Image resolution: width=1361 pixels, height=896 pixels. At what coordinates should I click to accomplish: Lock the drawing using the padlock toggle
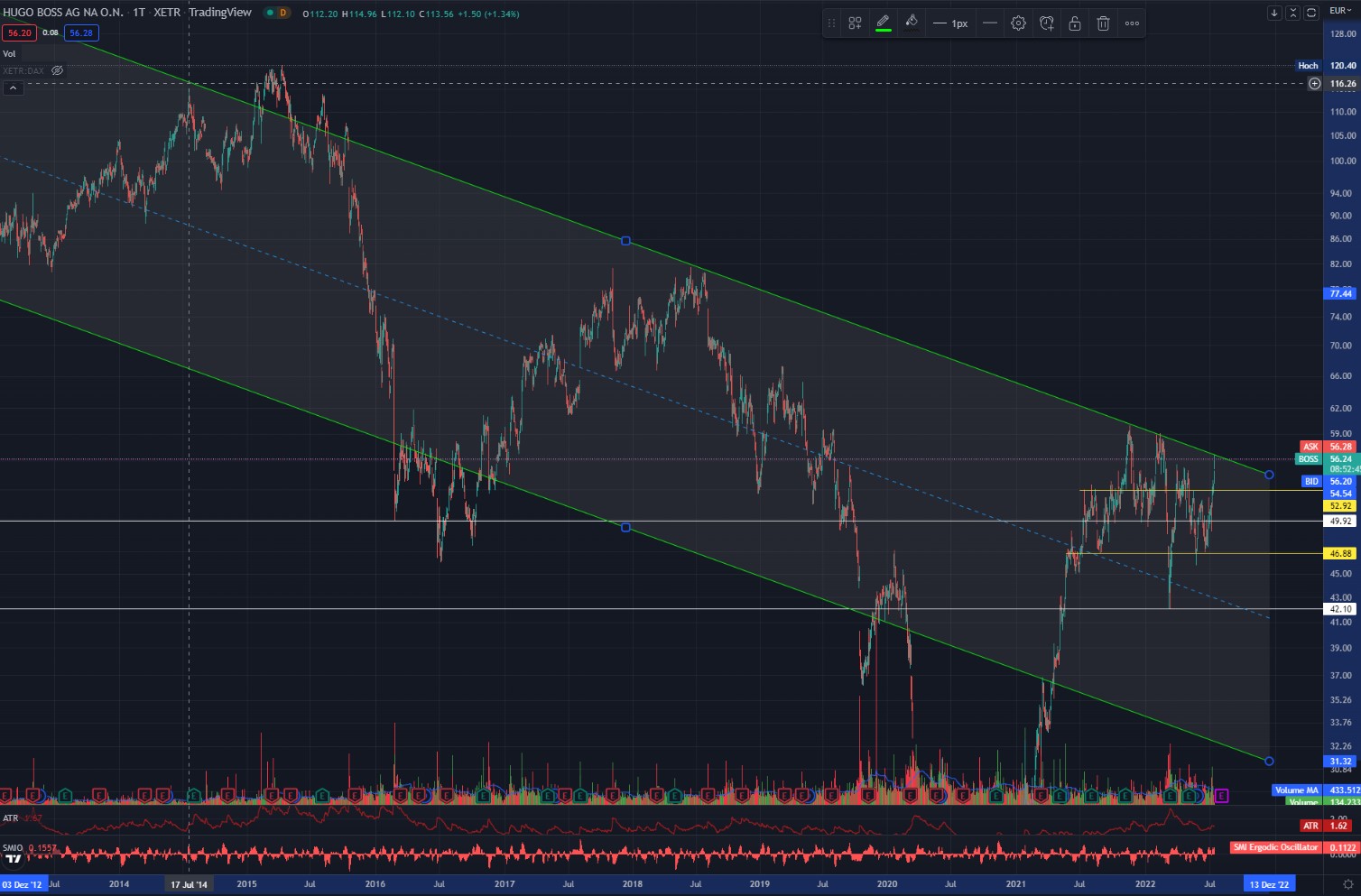[1074, 23]
